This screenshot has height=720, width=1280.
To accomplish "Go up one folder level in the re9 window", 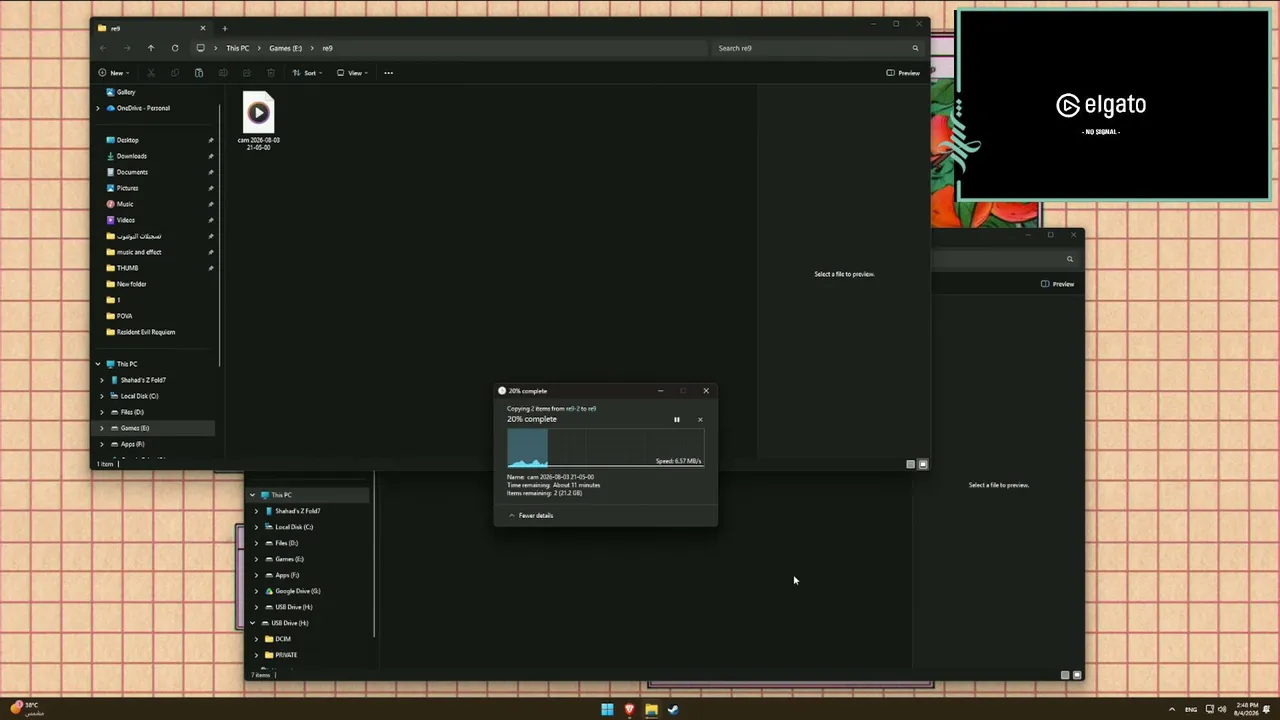I will coord(151,48).
